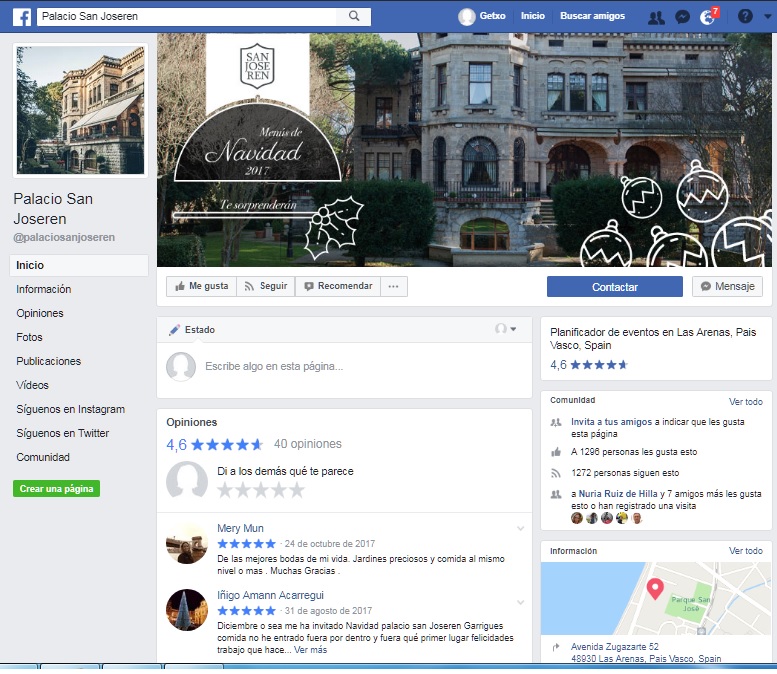The height and width of the screenshot is (674, 777).
Task: Open the 31 de agosto de 2017 date
Action: click(x=328, y=611)
